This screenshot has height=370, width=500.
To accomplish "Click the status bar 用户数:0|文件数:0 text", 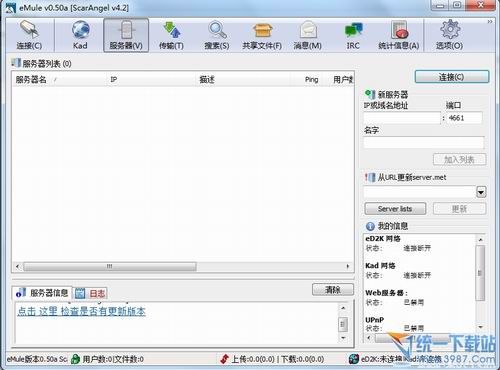I will point(113,359).
